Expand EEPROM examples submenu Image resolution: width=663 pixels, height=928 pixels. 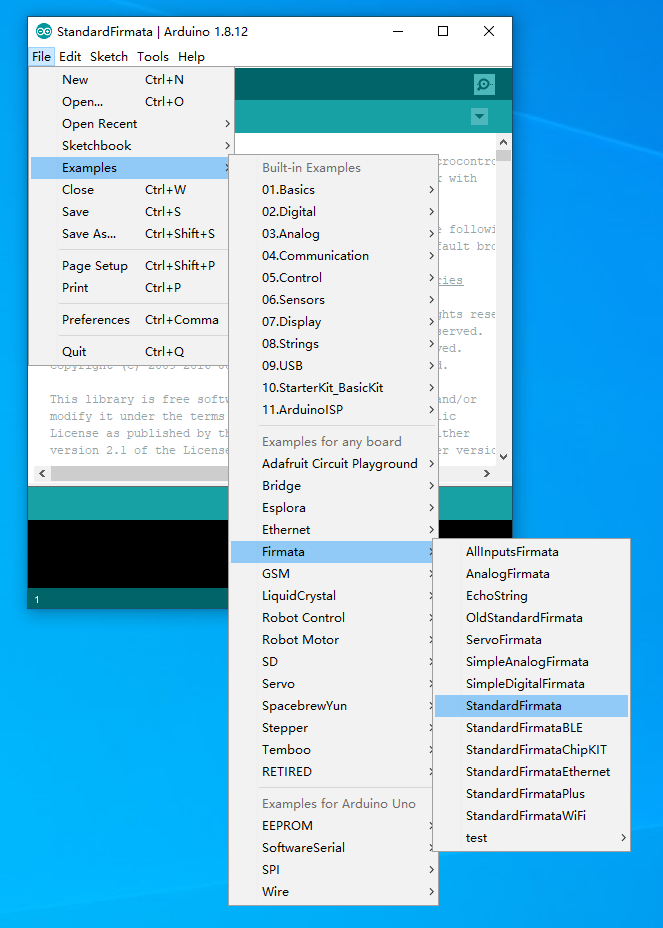click(333, 826)
